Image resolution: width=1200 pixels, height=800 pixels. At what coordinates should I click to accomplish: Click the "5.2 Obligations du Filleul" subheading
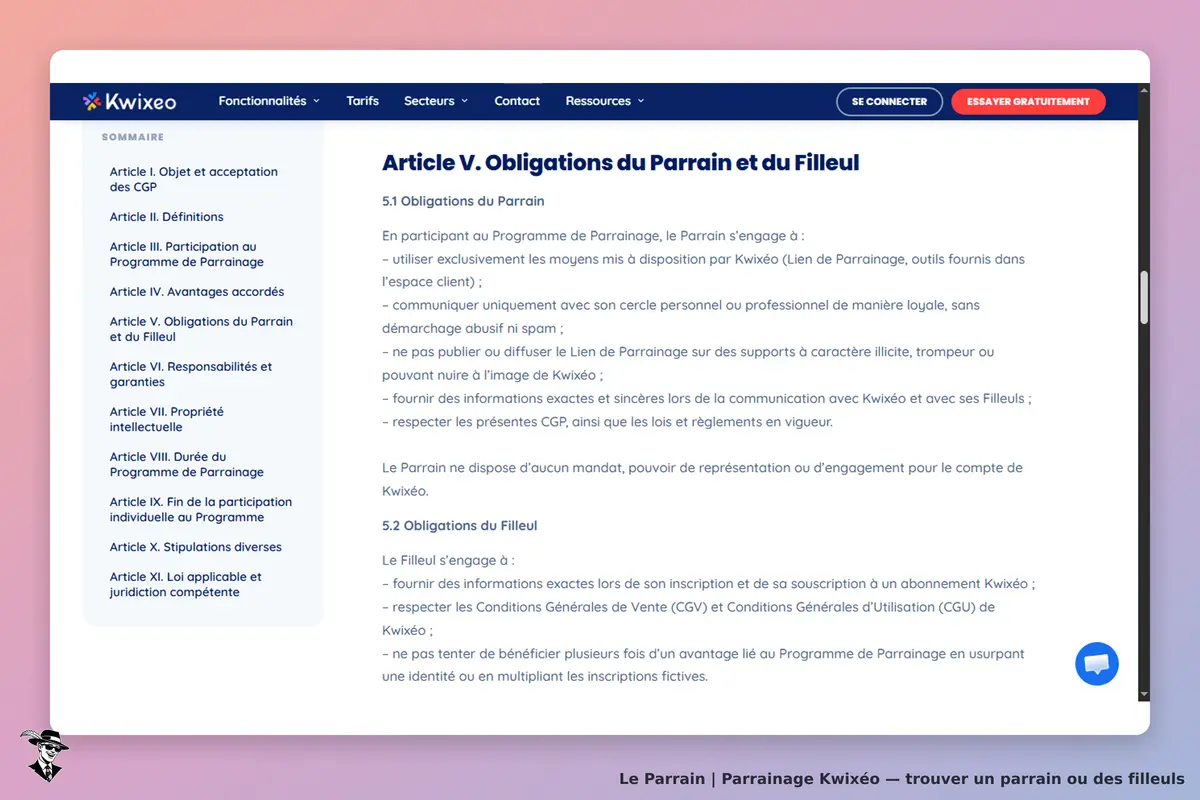[460, 526]
